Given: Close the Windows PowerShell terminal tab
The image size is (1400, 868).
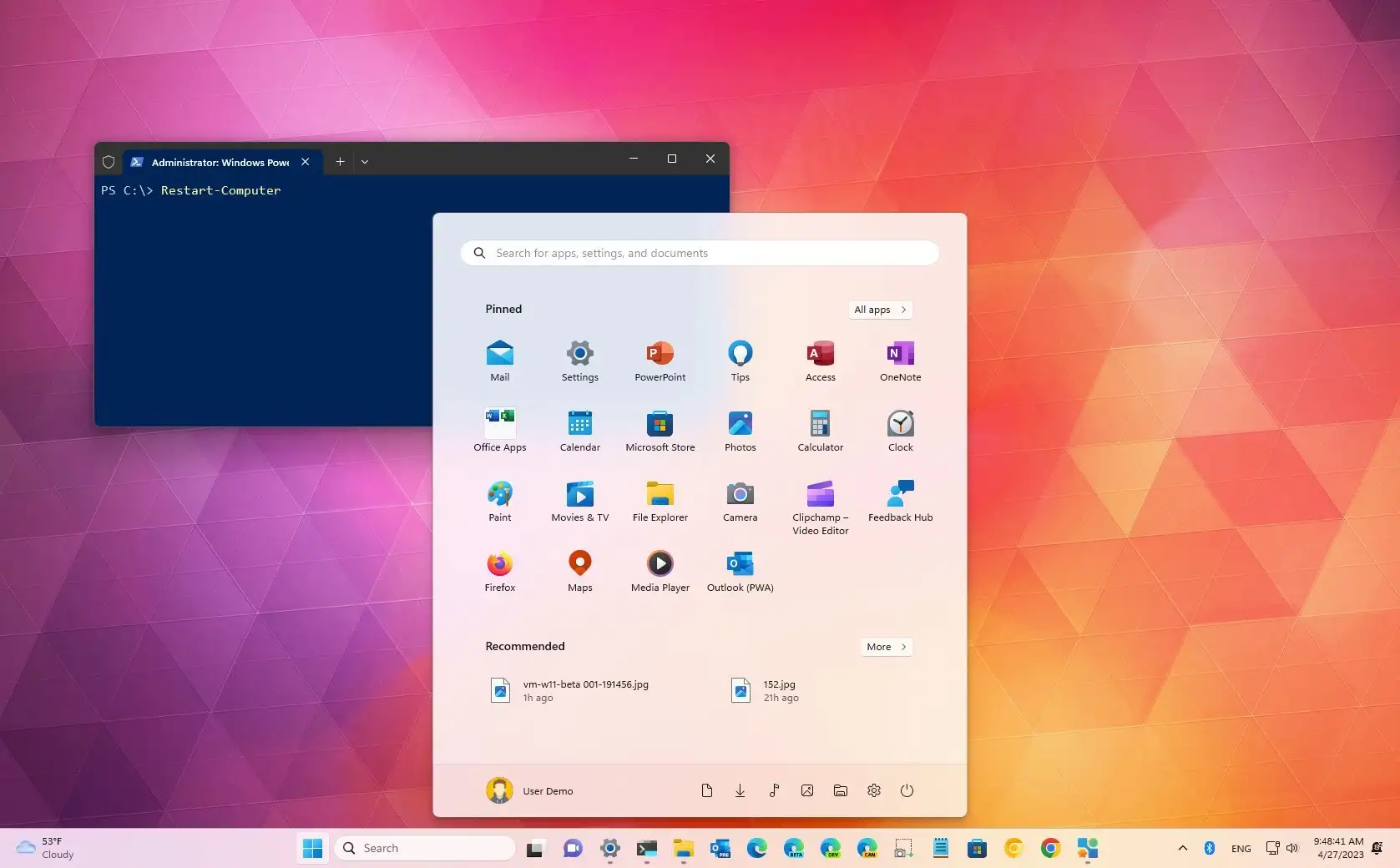Looking at the screenshot, I should pos(306,162).
